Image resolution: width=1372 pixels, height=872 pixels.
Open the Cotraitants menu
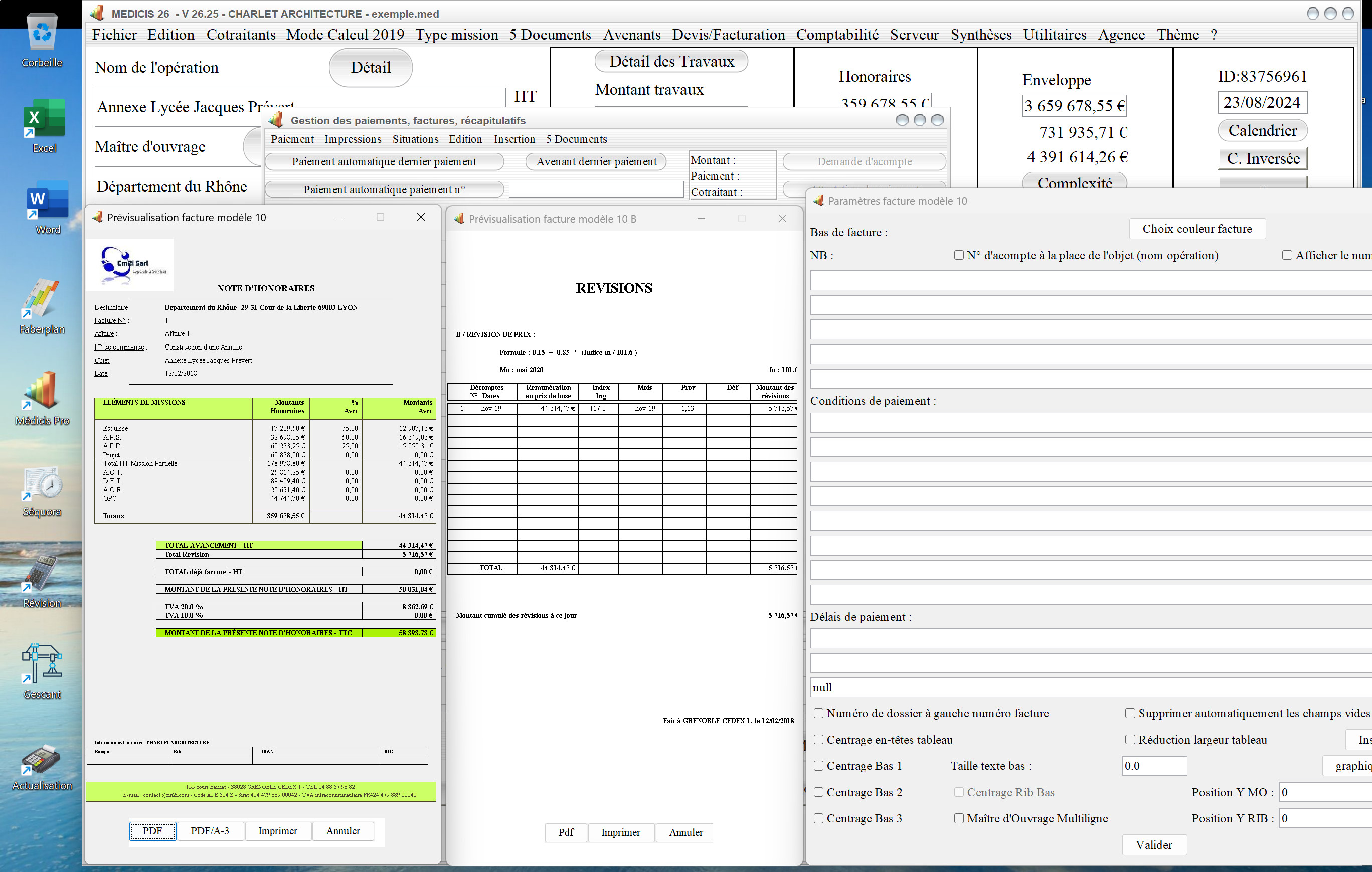pyautogui.click(x=240, y=35)
